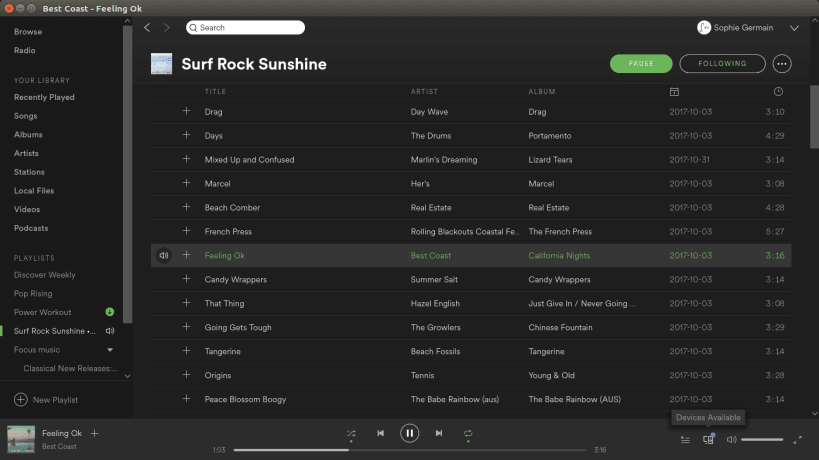Add French Press with plus icon
Image resolution: width=819 pixels, height=460 pixels.
186,231
